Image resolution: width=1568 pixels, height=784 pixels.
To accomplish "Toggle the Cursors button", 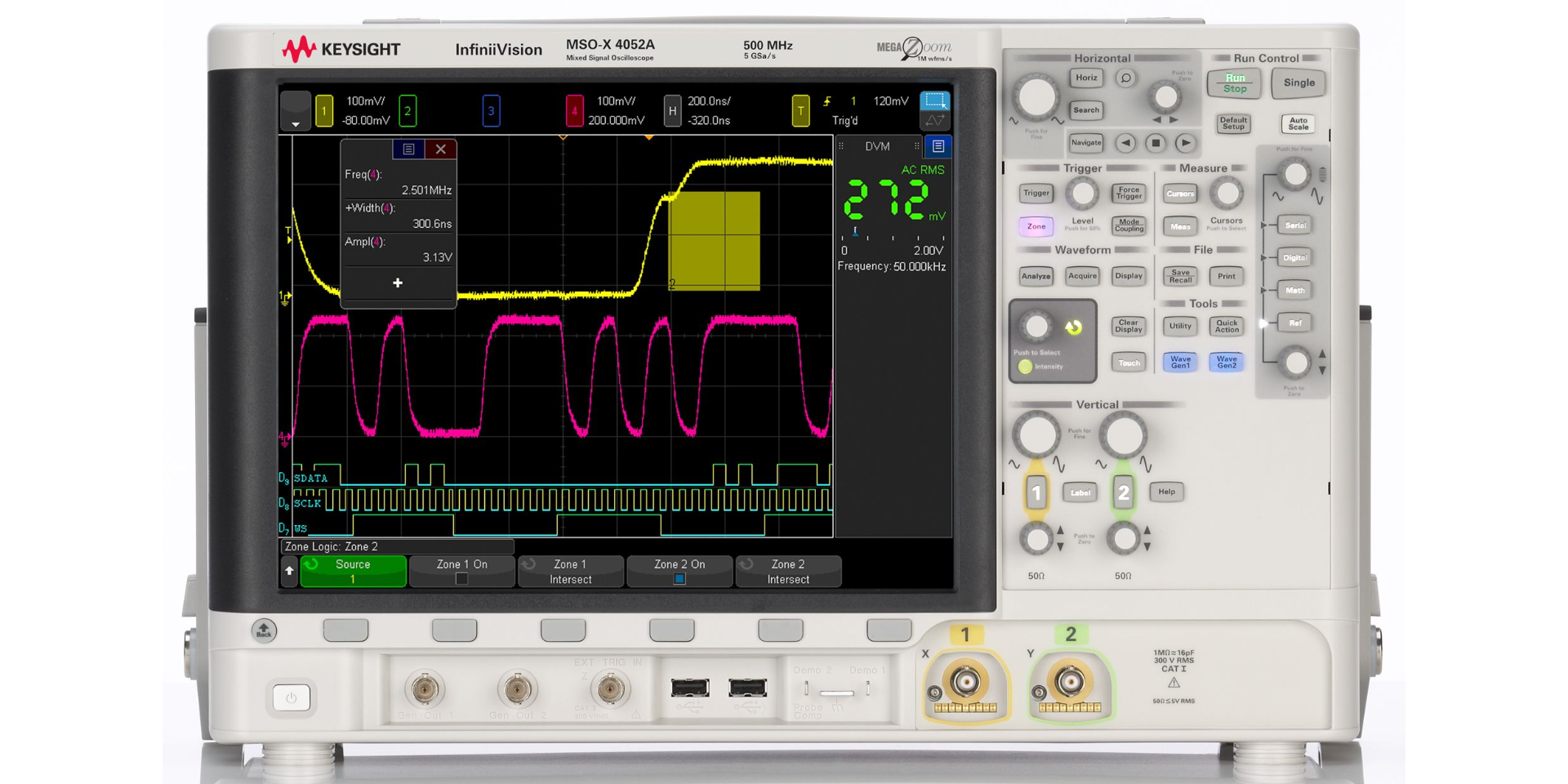I will 1180,194.
